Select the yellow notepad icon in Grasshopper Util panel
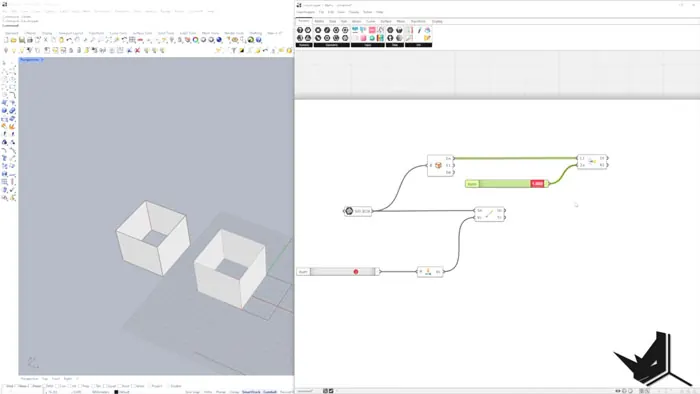The width and height of the screenshot is (700, 394). [427, 38]
